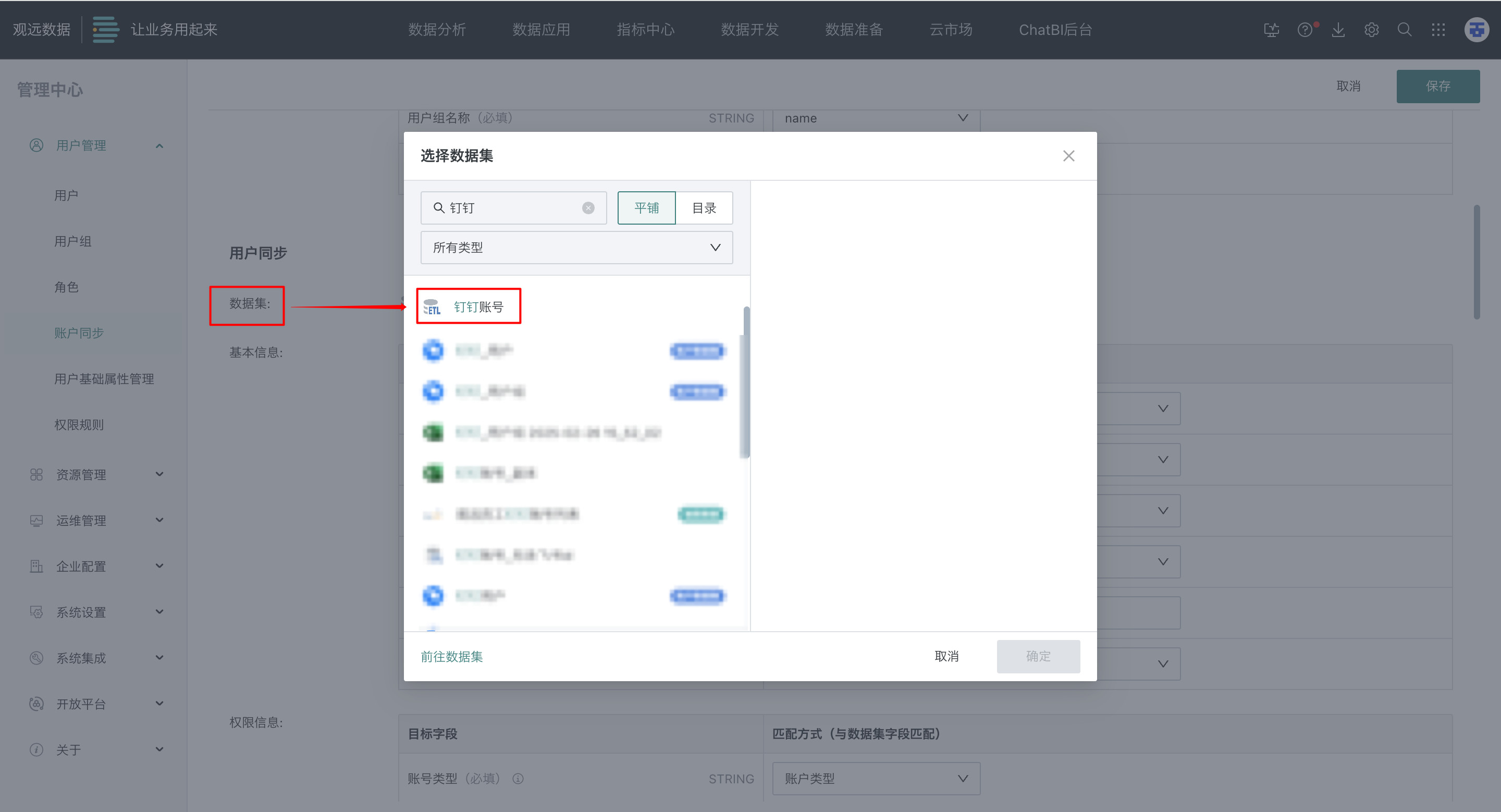1501x812 pixels.
Task: Click the monitor display icon in header
Action: coord(1272,30)
